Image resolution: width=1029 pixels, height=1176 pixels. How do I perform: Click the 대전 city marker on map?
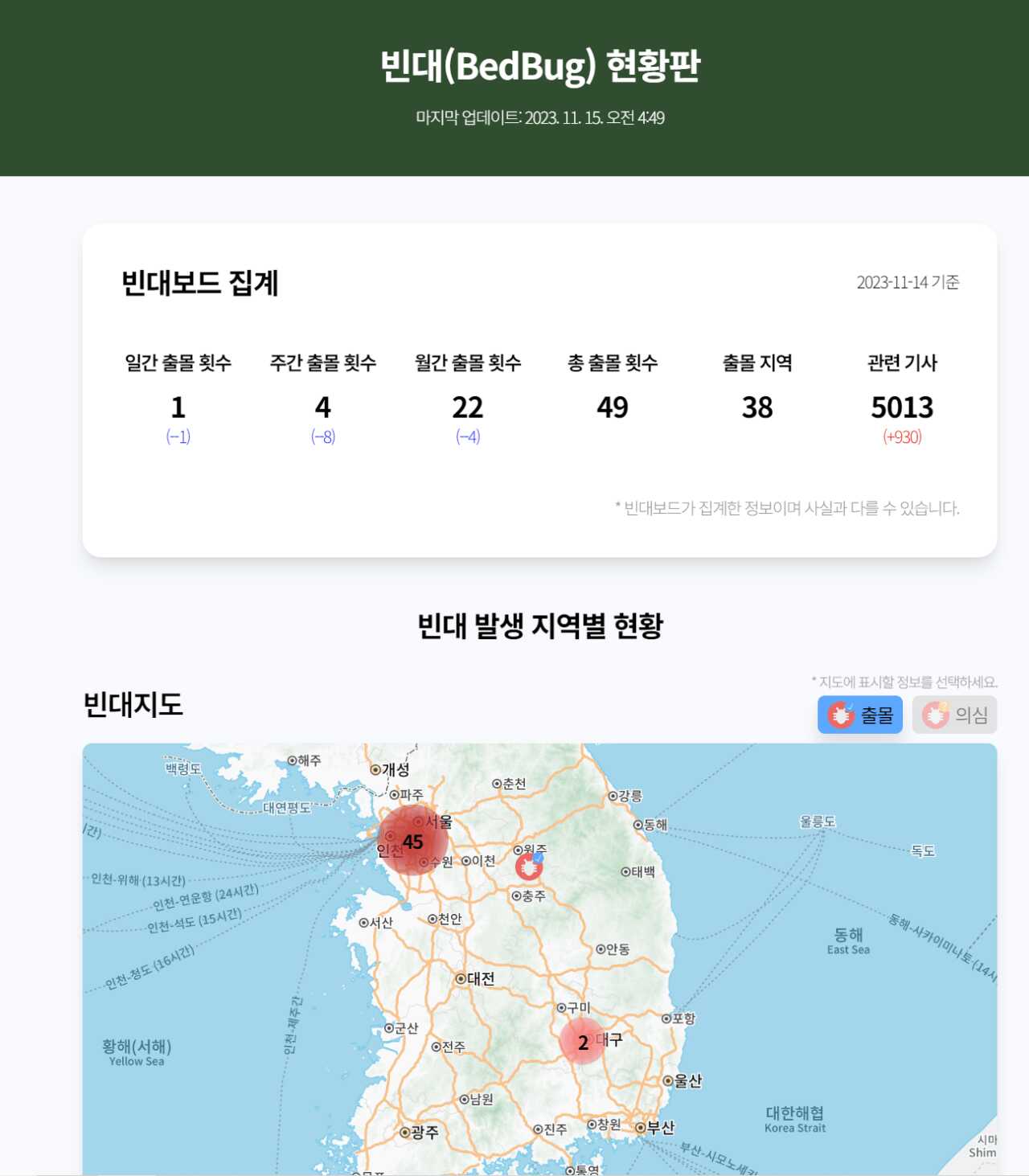tap(461, 979)
